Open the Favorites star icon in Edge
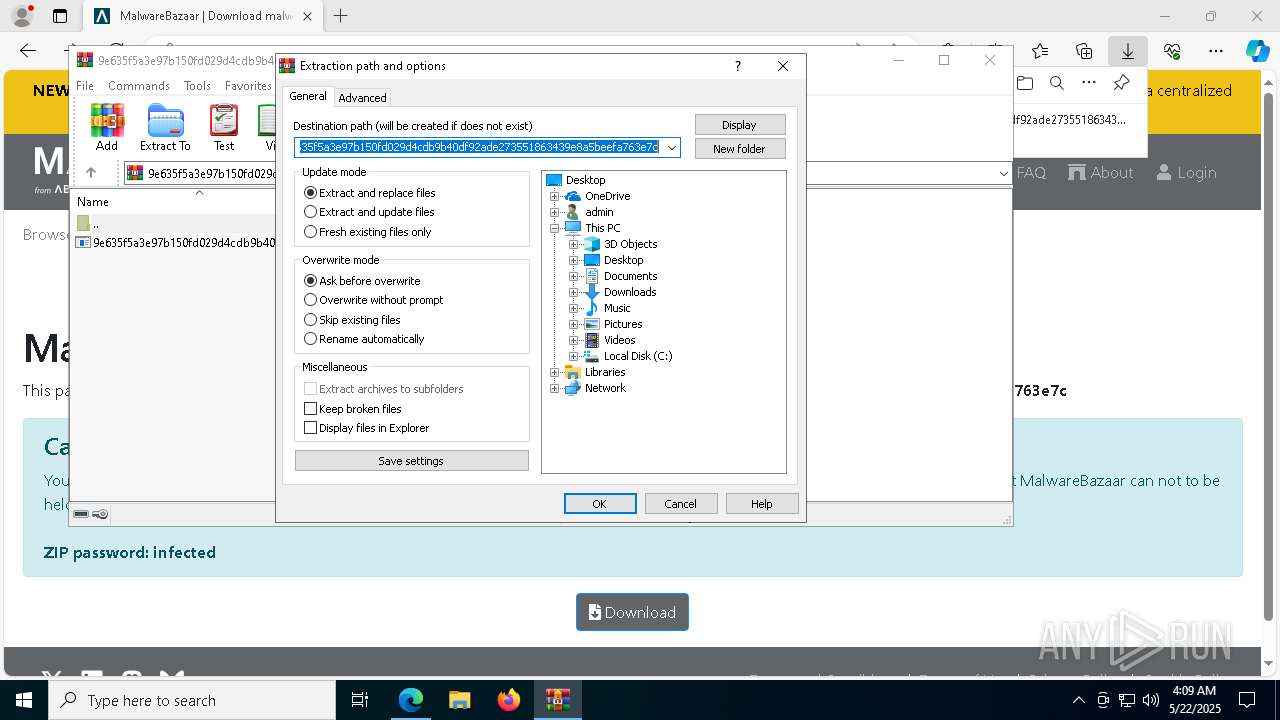This screenshot has width=1280, height=720. pyautogui.click(x=1040, y=51)
